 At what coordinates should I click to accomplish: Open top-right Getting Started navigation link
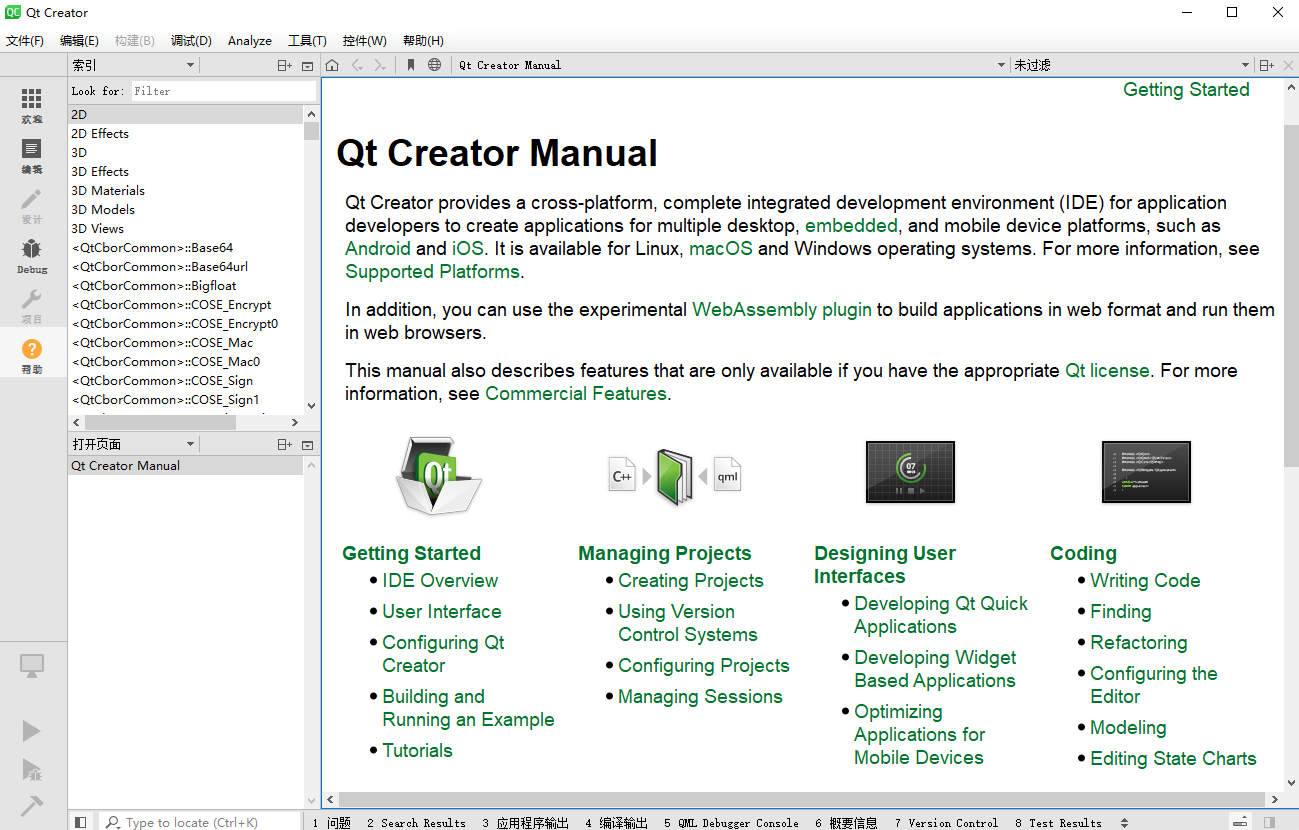pos(1186,90)
